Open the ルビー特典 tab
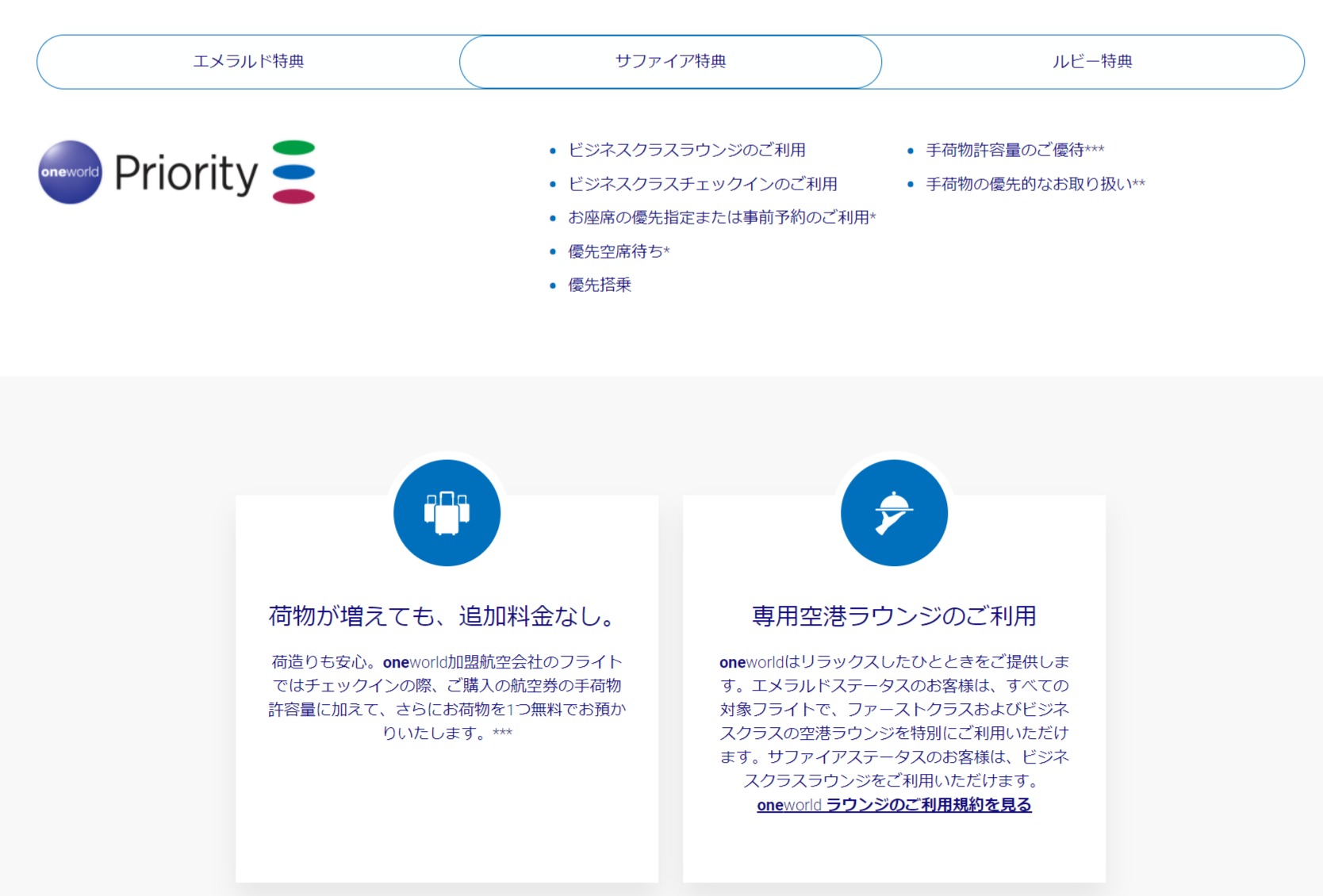Image resolution: width=1323 pixels, height=896 pixels. coord(1092,62)
